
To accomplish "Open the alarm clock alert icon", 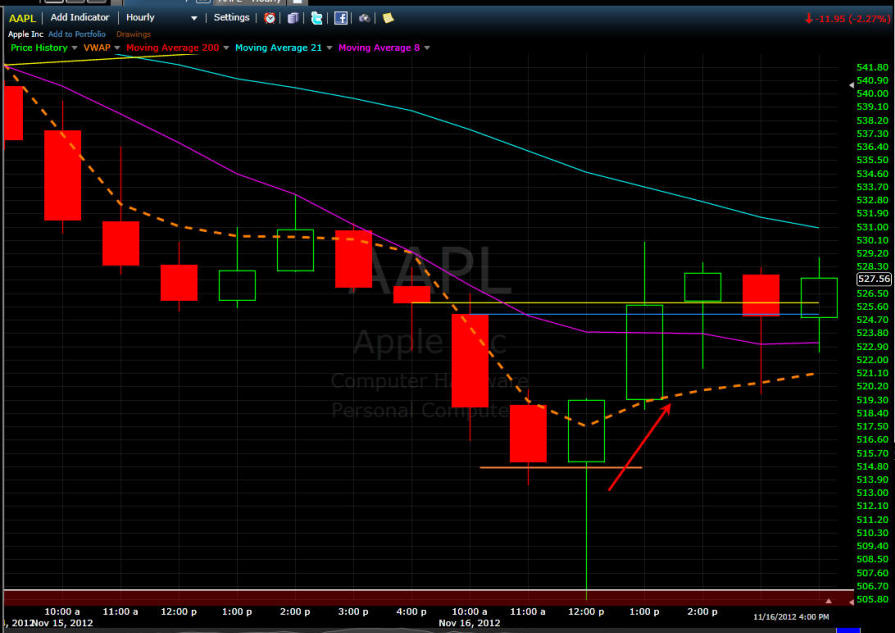I will point(269,18).
